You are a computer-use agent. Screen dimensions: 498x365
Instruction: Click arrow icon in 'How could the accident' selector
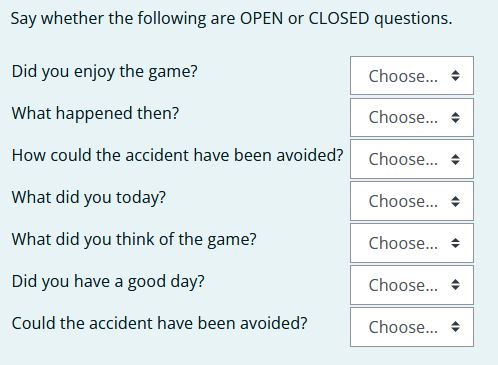[x=456, y=159]
